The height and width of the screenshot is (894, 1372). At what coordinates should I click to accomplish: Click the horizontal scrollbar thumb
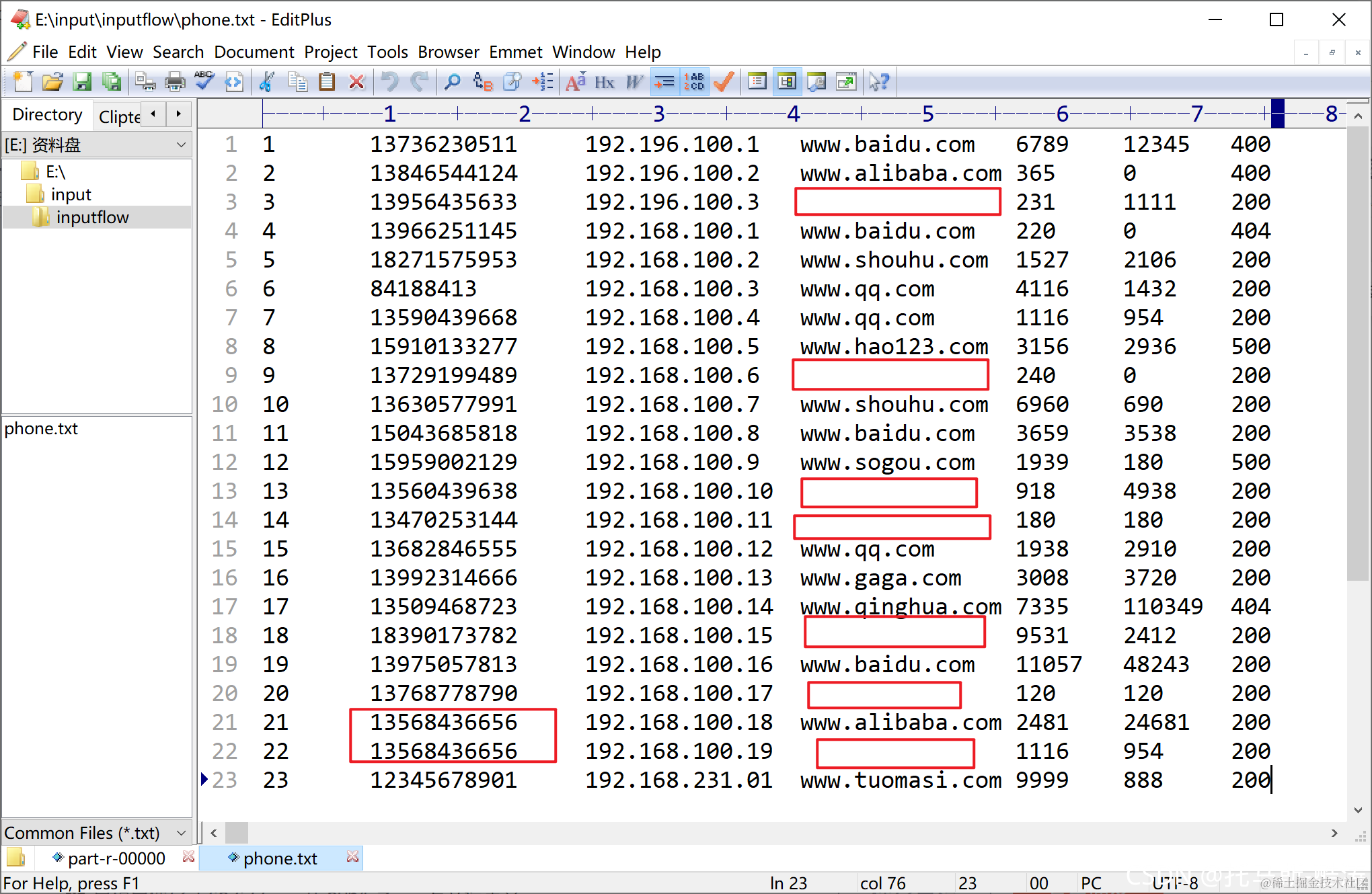tap(236, 833)
